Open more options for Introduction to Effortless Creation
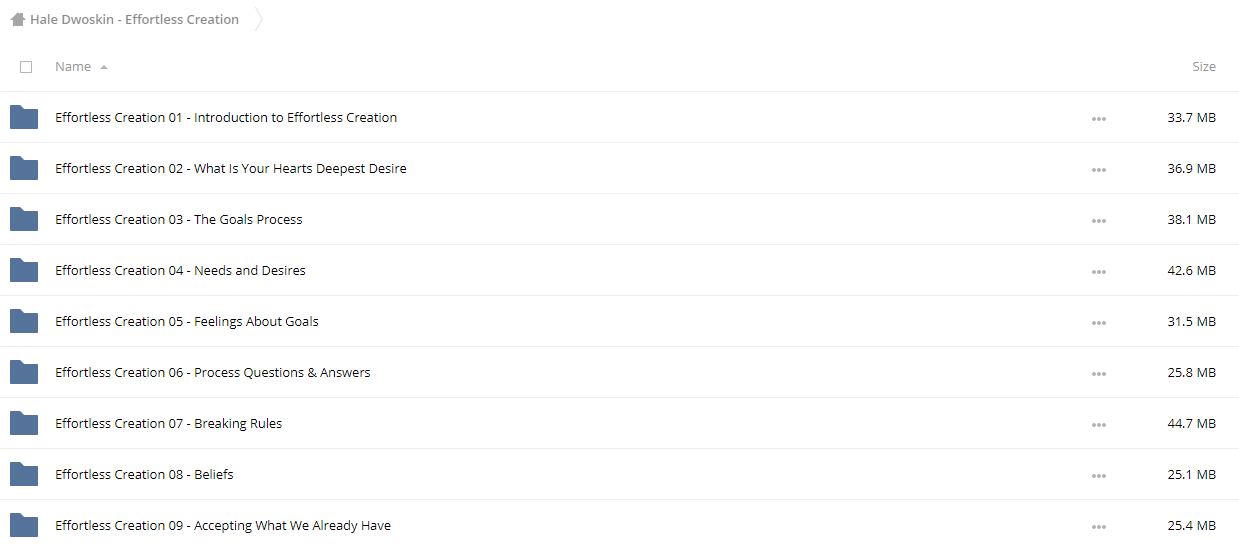 click(1099, 119)
